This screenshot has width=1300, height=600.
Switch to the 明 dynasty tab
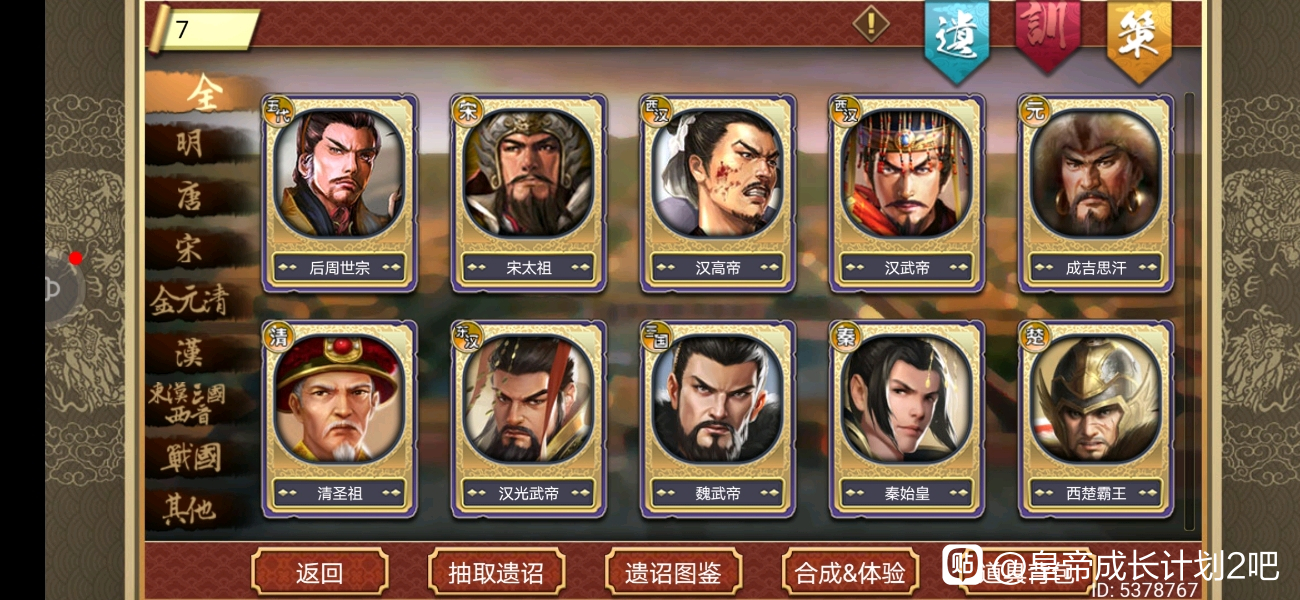(x=190, y=144)
